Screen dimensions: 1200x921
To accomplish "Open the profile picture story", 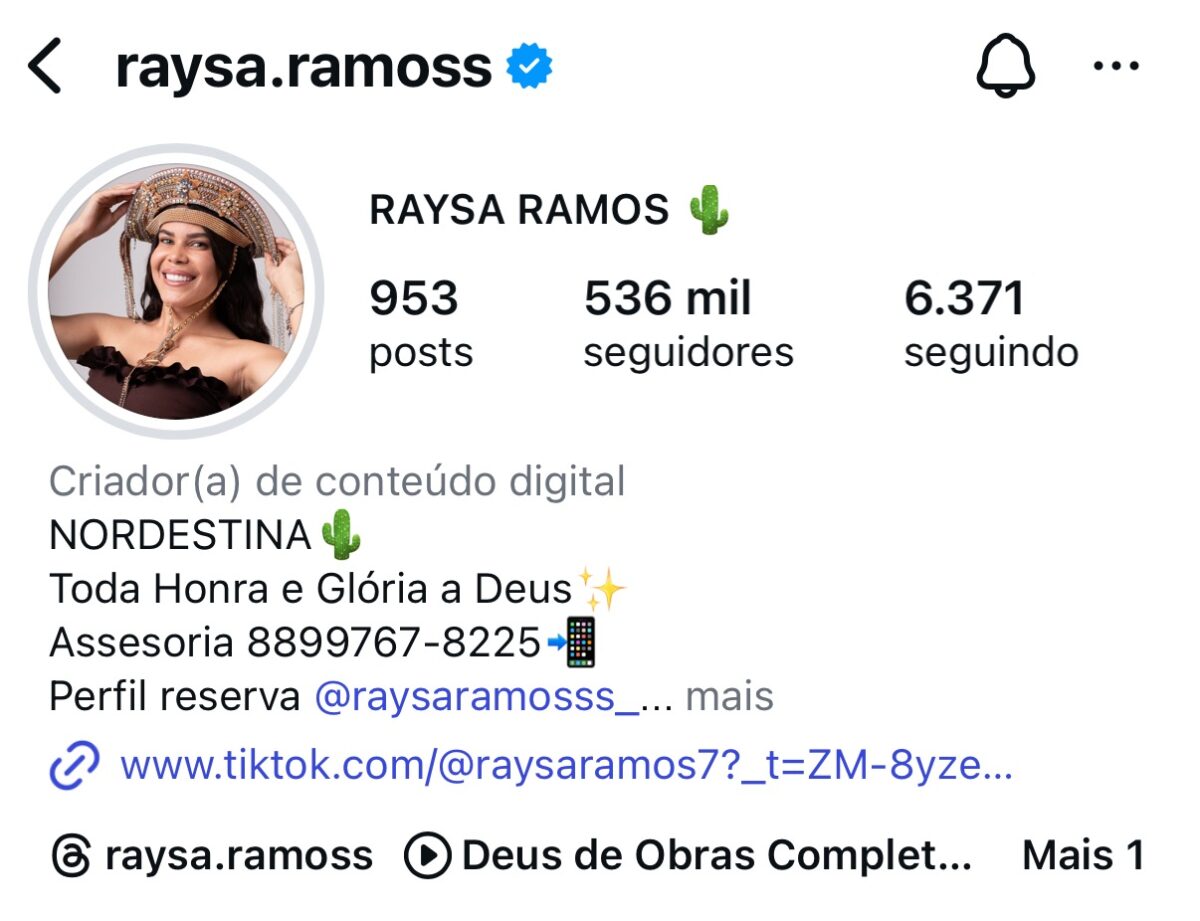I will point(176,292).
